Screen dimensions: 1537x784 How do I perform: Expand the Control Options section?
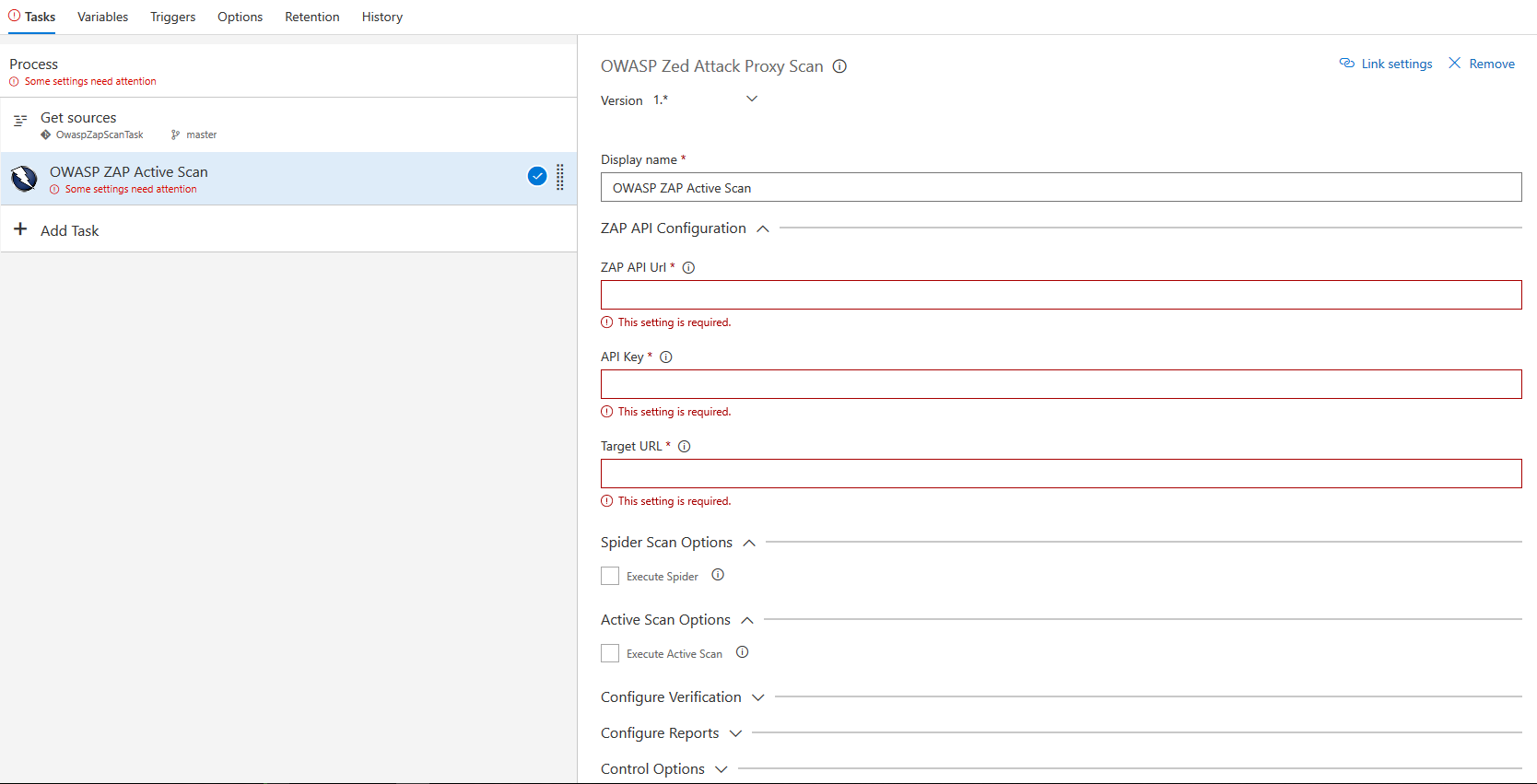[722, 769]
